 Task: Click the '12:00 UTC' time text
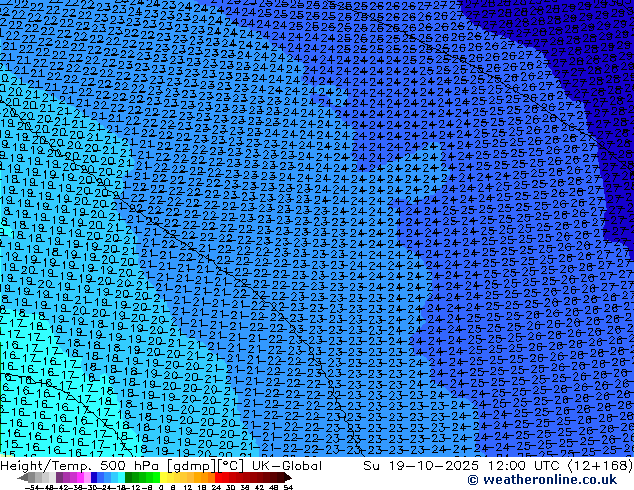526,466
